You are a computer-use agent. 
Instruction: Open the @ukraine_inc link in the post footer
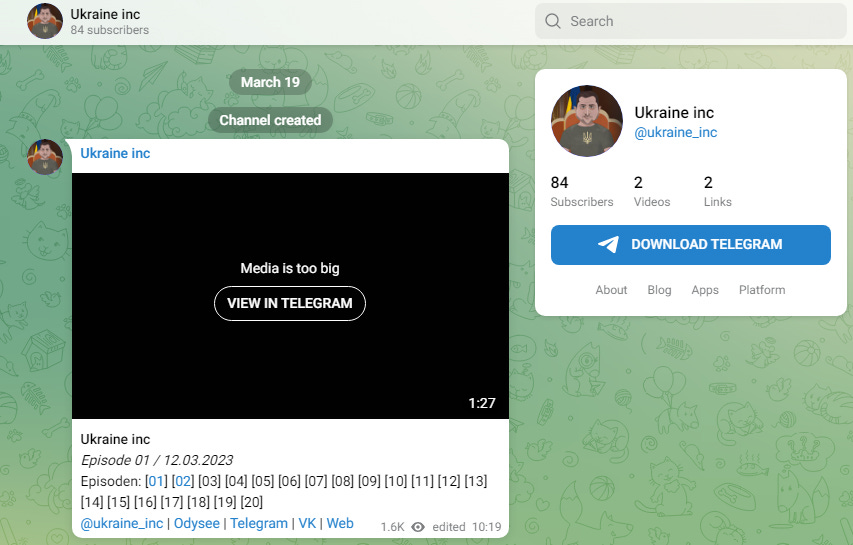click(x=122, y=523)
